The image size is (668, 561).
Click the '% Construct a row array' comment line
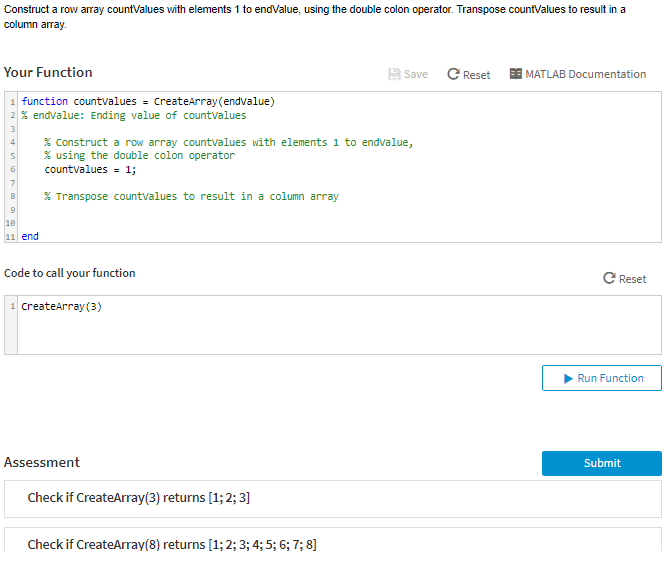[229, 142]
